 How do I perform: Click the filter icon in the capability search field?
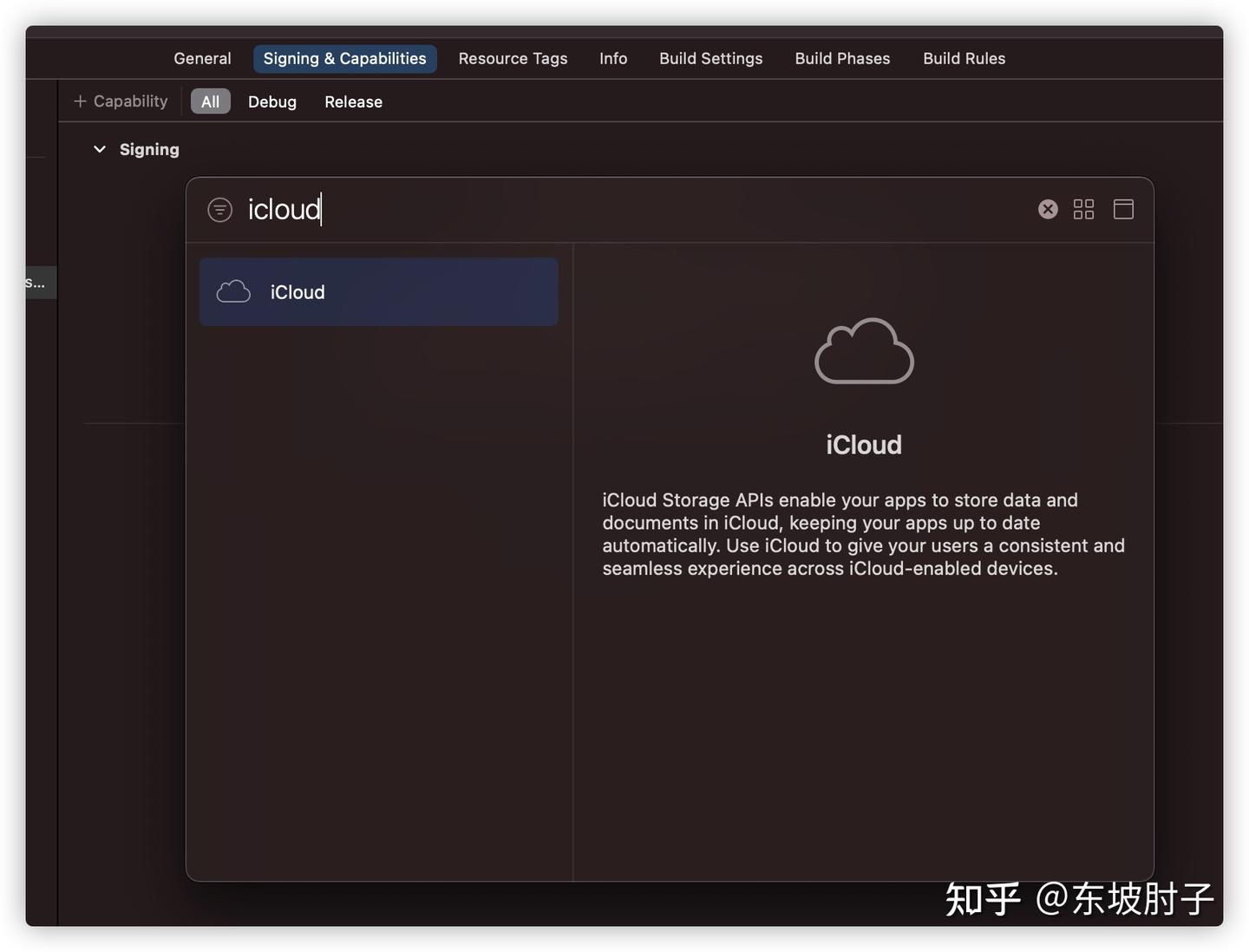click(x=219, y=209)
